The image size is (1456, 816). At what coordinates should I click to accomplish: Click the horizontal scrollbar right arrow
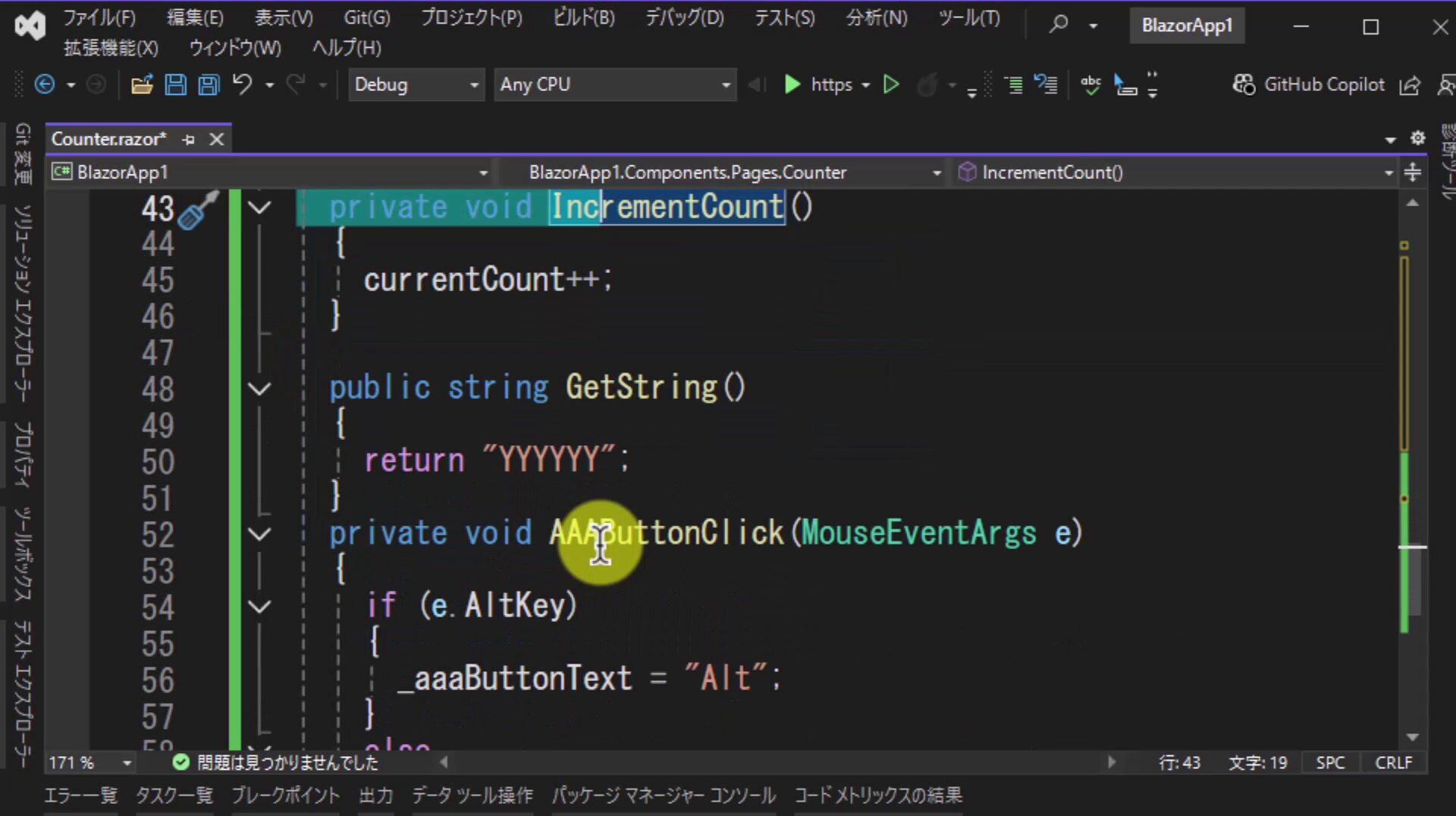pyautogui.click(x=1112, y=762)
